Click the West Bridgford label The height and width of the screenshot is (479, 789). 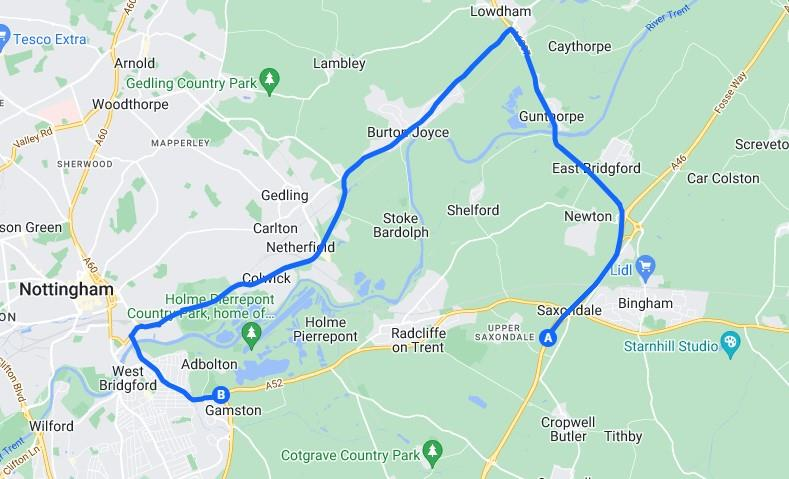(x=128, y=378)
